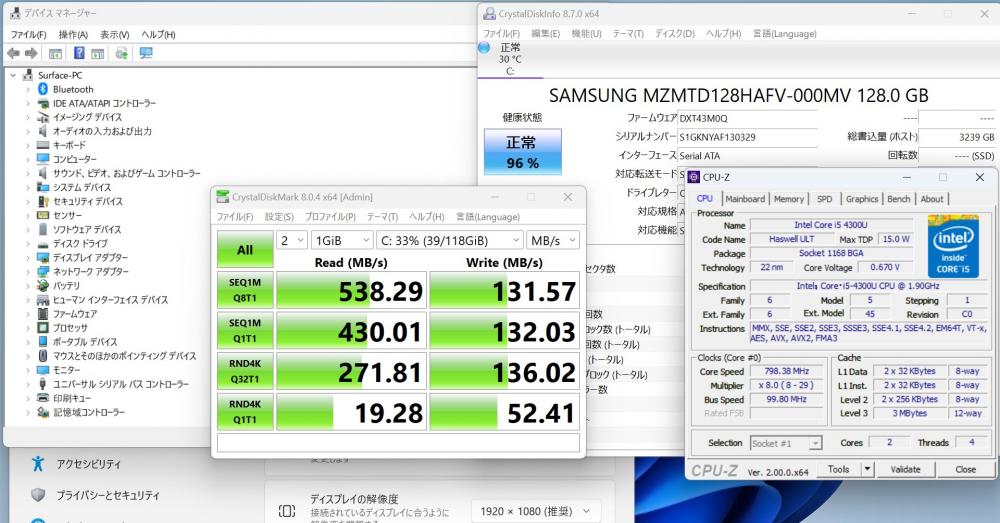Click the ディスク ドライブ icon
Screen dimensions: 1000x523
point(43,244)
